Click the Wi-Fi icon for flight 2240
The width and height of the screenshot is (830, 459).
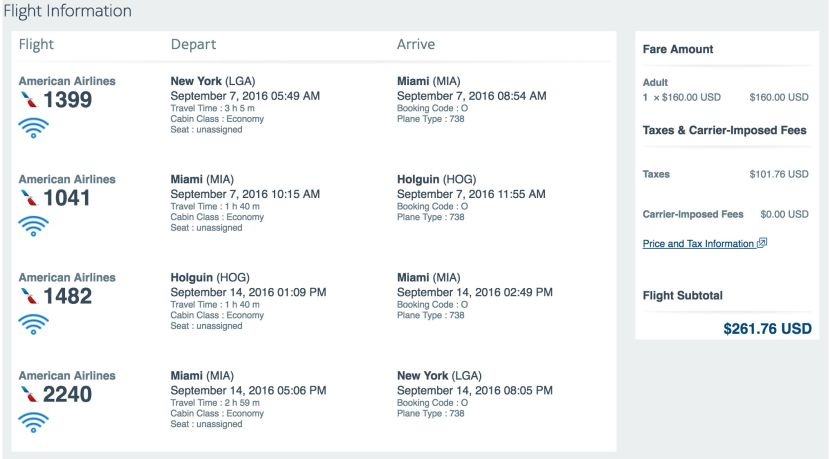(34, 421)
